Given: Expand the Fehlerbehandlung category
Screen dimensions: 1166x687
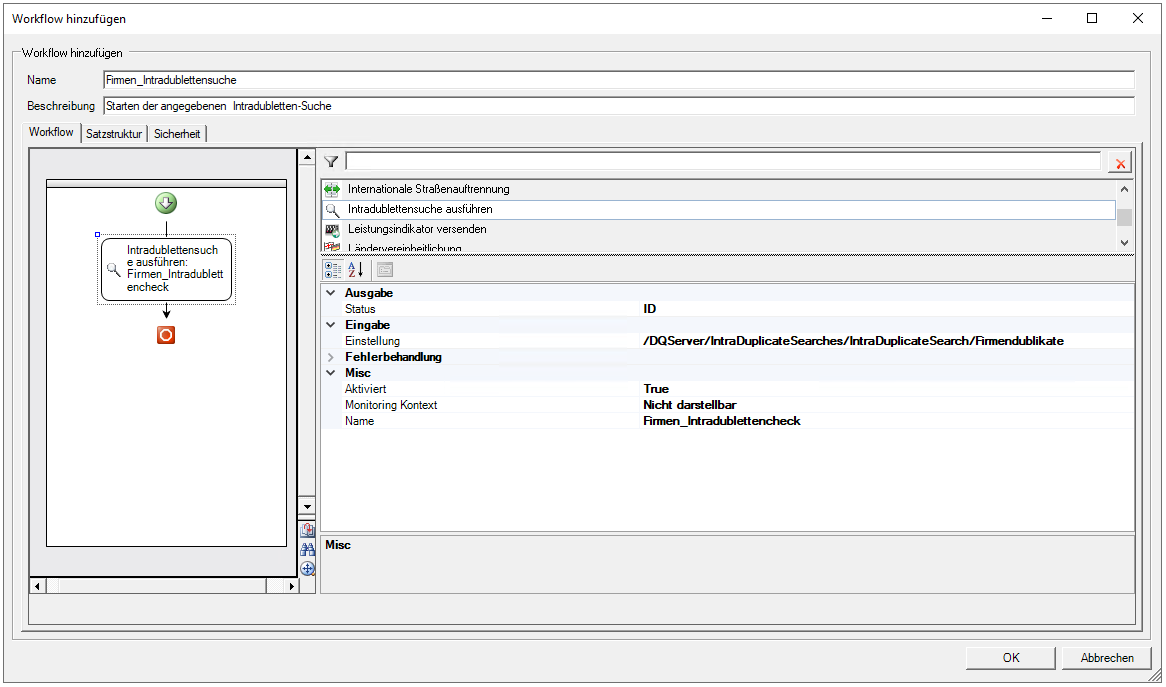Looking at the screenshot, I should pos(331,357).
